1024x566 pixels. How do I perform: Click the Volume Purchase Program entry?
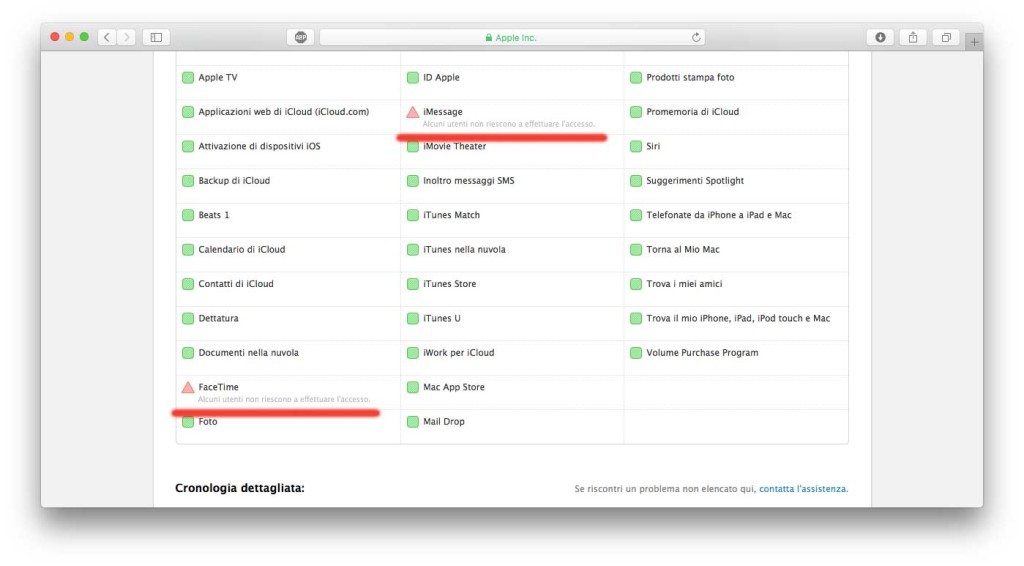pos(702,353)
